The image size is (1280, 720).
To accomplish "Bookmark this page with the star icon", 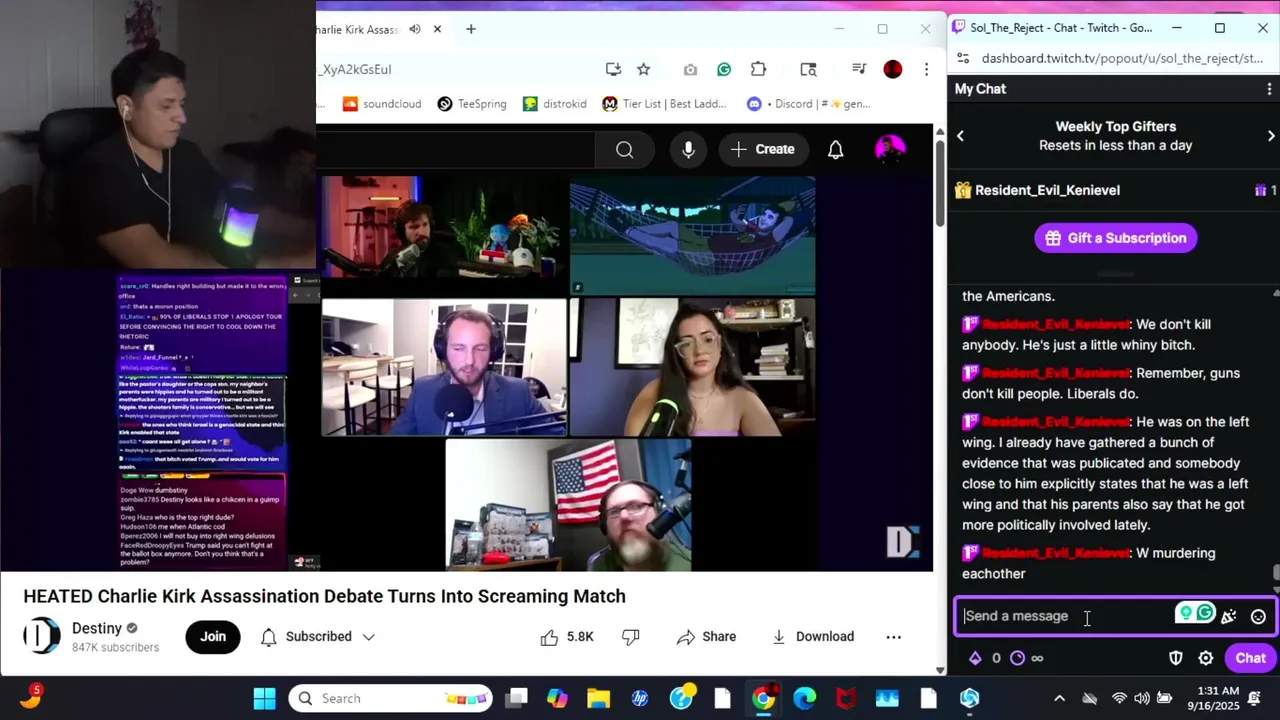I will click(644, 69).
